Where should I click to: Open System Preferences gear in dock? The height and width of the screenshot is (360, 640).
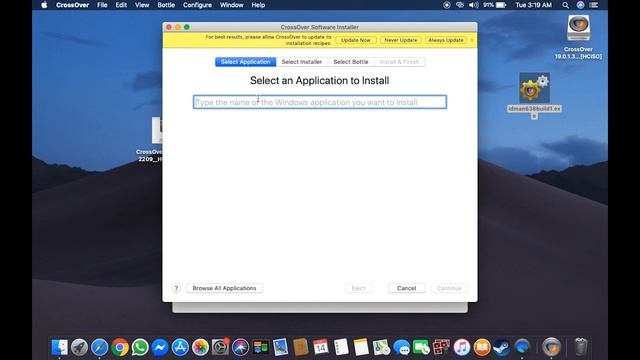[220, 347]
